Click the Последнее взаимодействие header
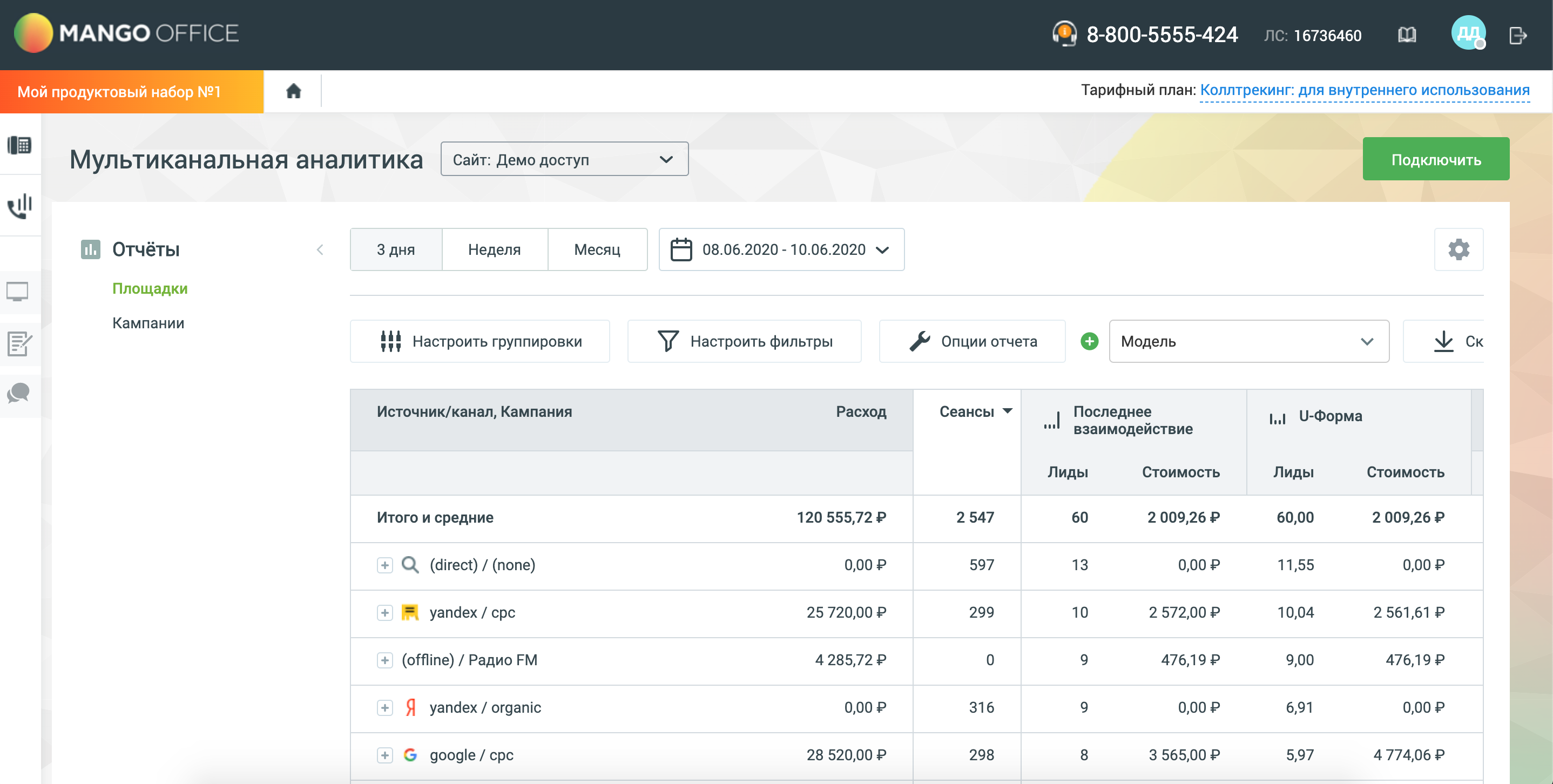The image size is (1553, 784). pyautogui.click(x=1133, y=420)
